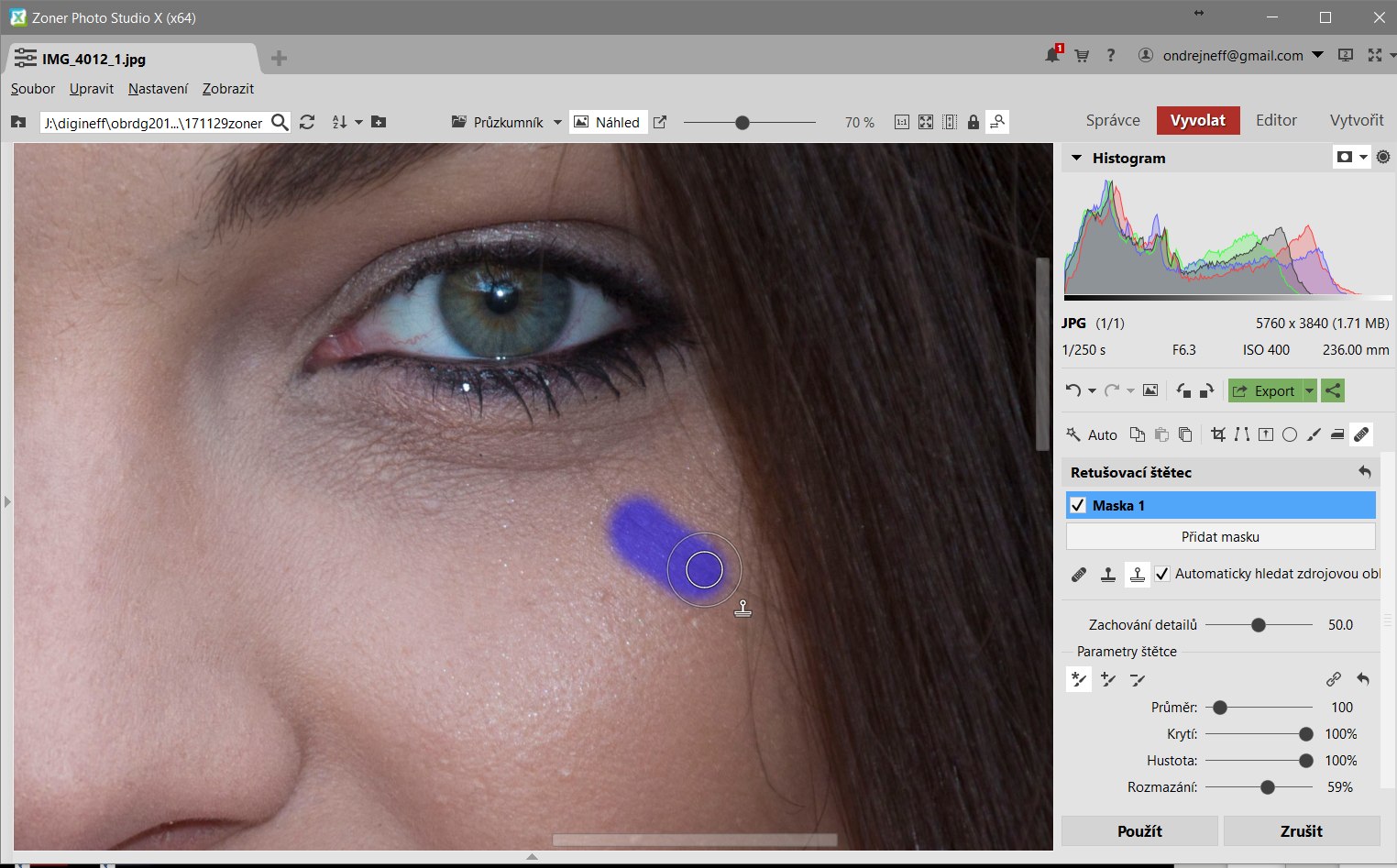Open histogram display mode dropdown
1397x868 pixels.
coord(1363,158)
